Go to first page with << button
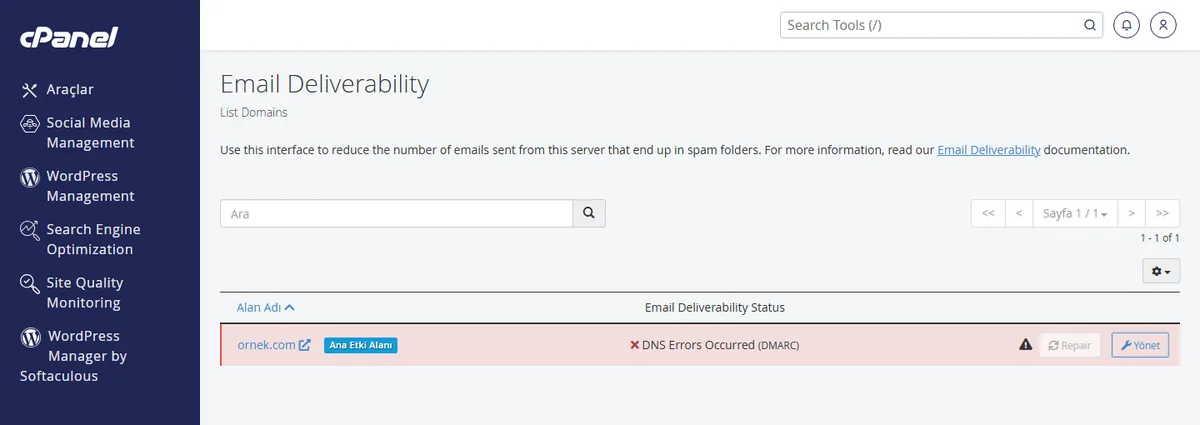This screenshot has height=425, width=1200. pyautogui.click(x=987, y=213)
